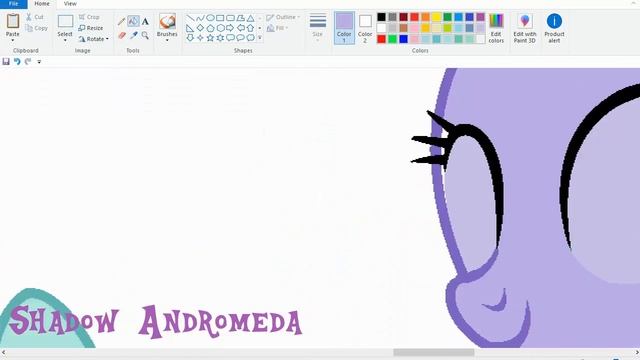This screenshot has height=360, width=640.
Task: Select the Magnifier tool
Action: pos(145,36)
